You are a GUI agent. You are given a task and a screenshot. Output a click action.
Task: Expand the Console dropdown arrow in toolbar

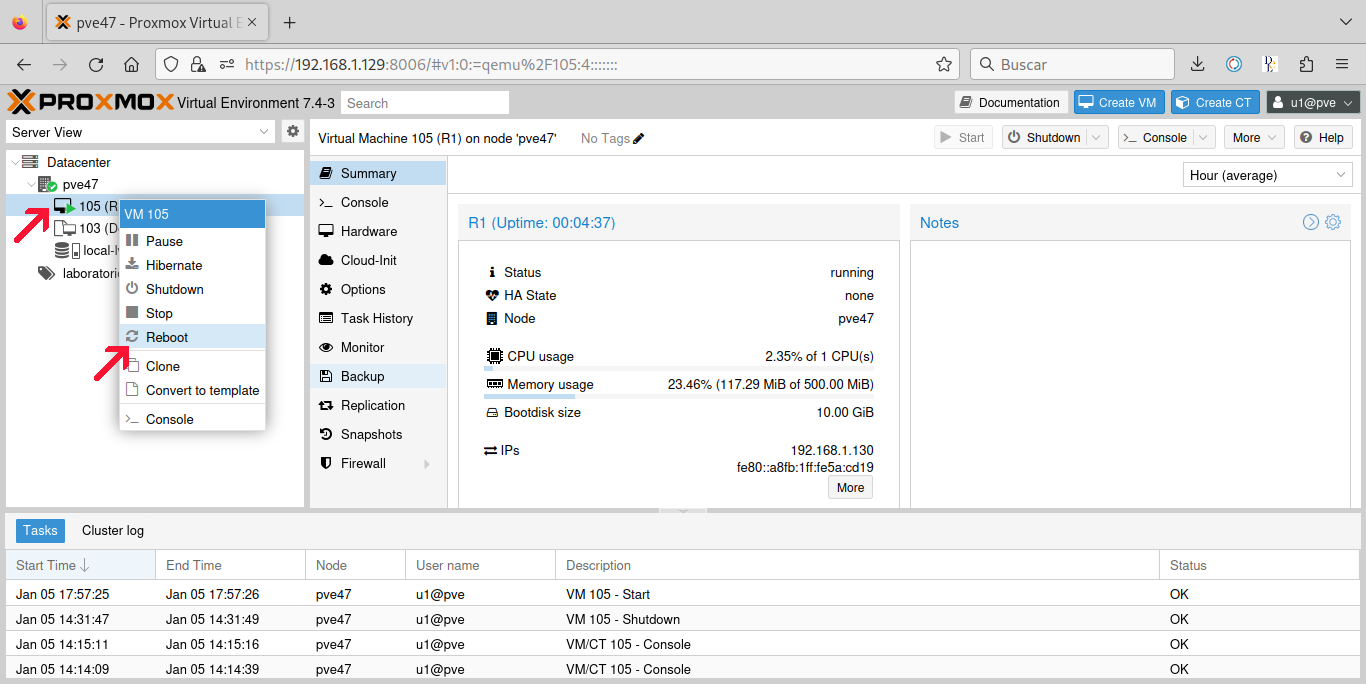1204,138
